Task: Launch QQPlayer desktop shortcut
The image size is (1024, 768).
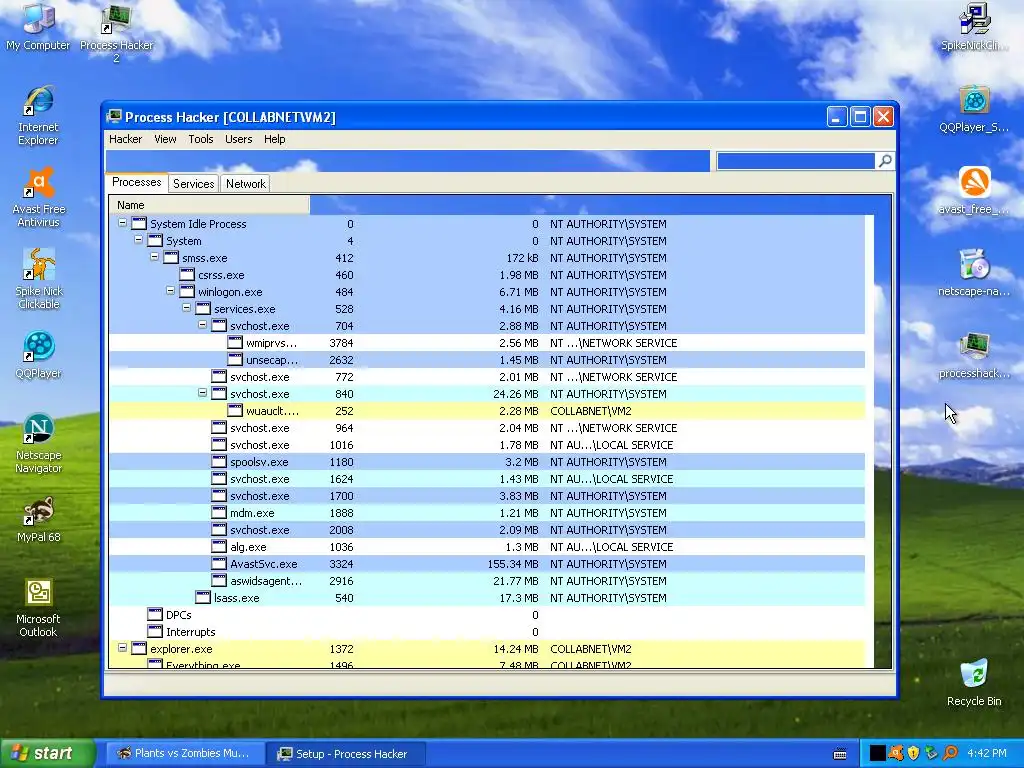Action: click(x=39, y=355)
